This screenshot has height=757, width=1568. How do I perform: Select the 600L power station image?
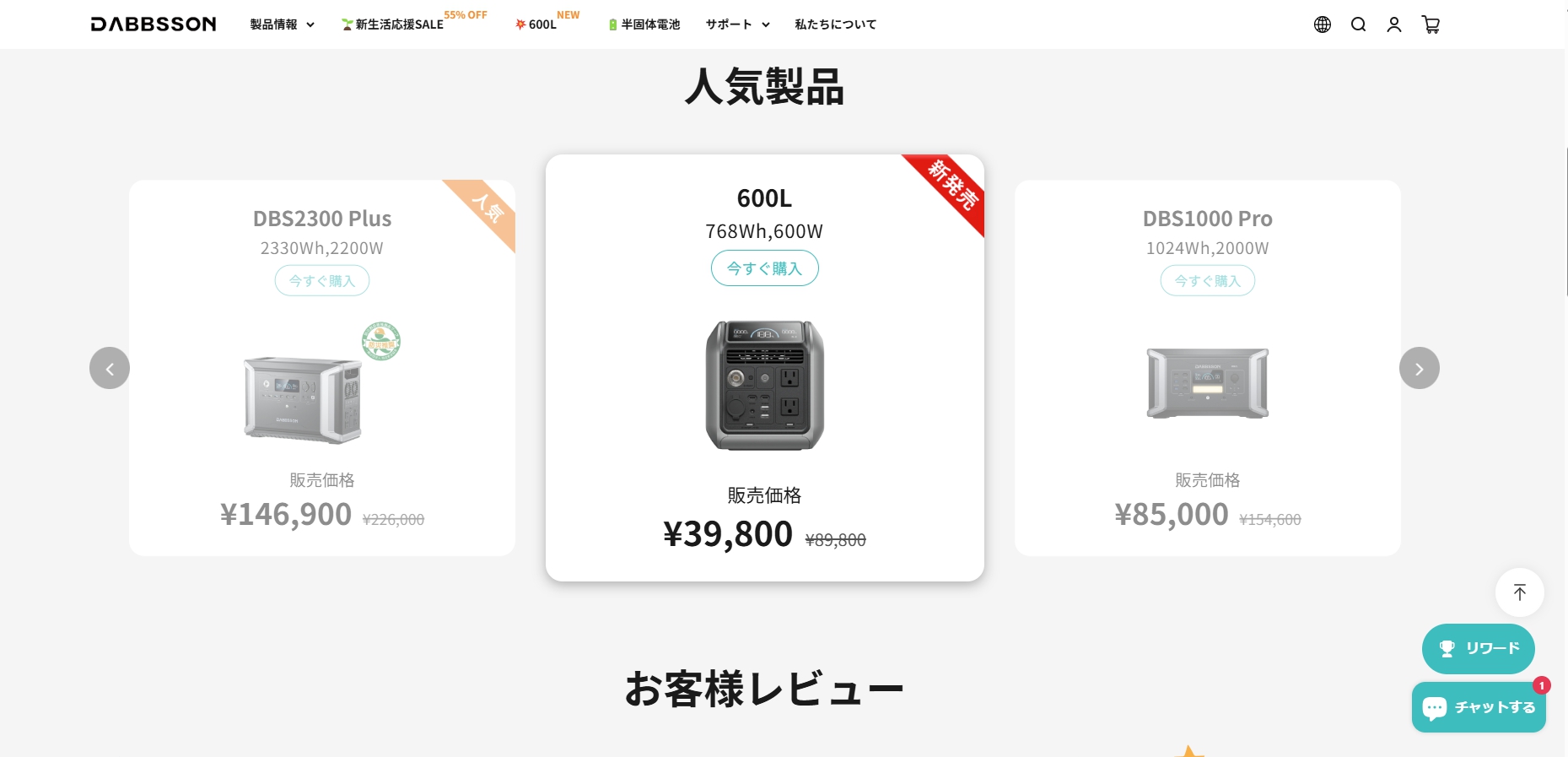[x=765, y=385]
